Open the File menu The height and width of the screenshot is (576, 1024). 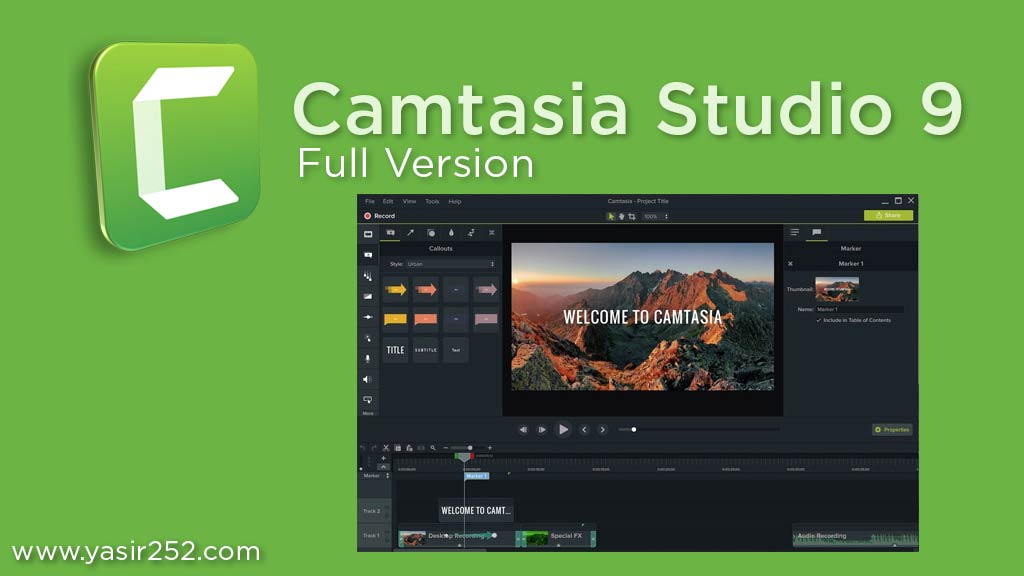pos(370,201)
